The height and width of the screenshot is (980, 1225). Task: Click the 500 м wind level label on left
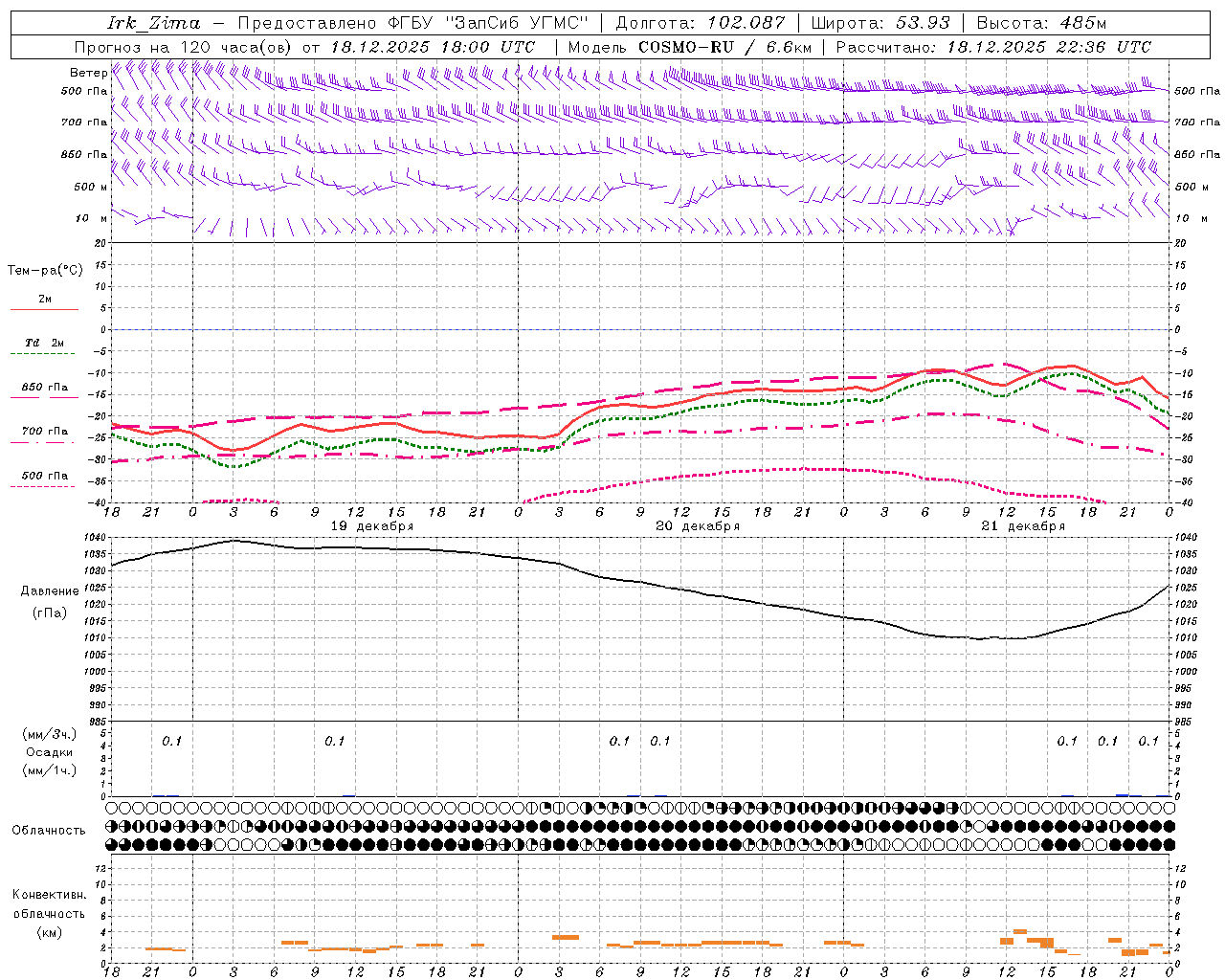click(91, 187)
